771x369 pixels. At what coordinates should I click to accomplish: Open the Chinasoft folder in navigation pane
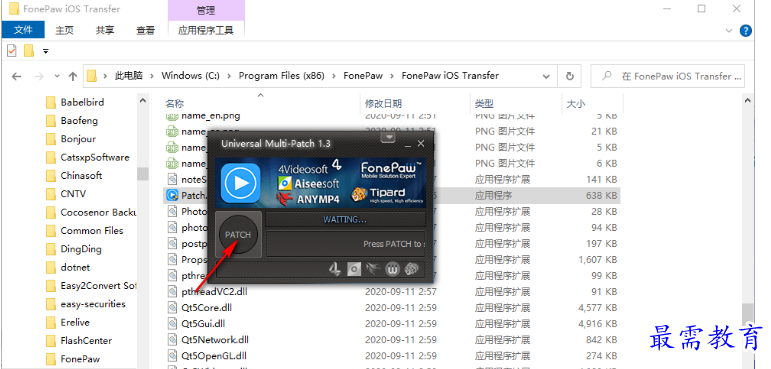click(81, 176)
